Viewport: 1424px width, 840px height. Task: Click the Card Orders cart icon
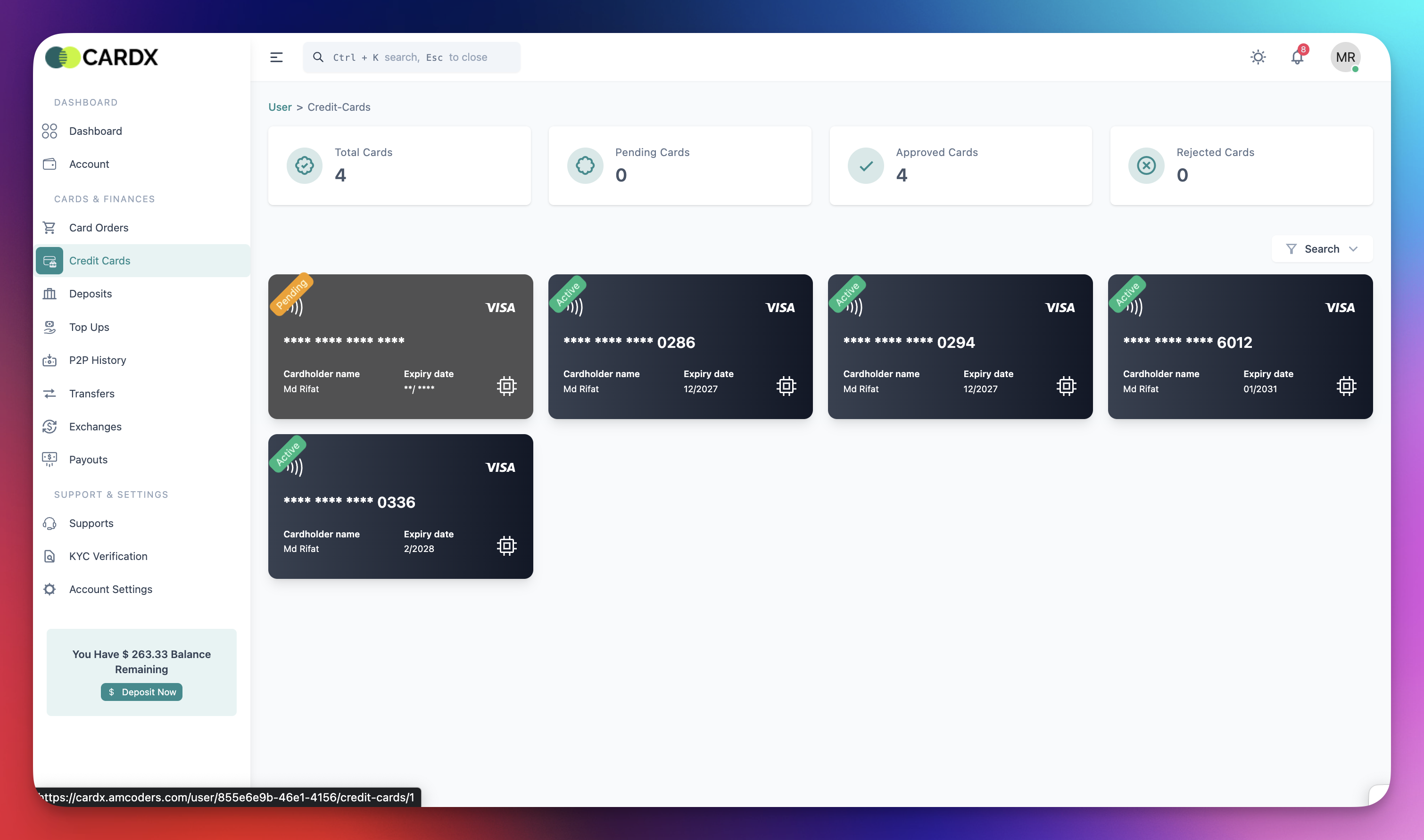(x=49, y=228)
